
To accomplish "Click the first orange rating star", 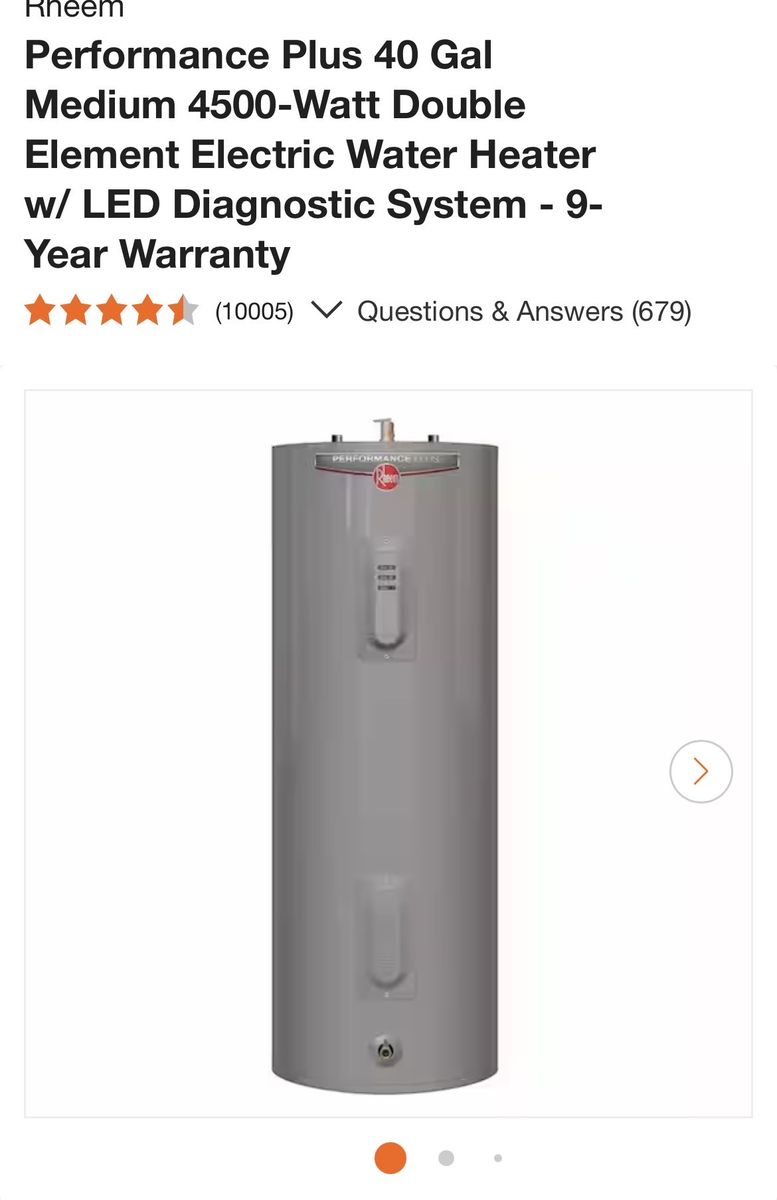I will pyautogui.click(x=40, y=311).
